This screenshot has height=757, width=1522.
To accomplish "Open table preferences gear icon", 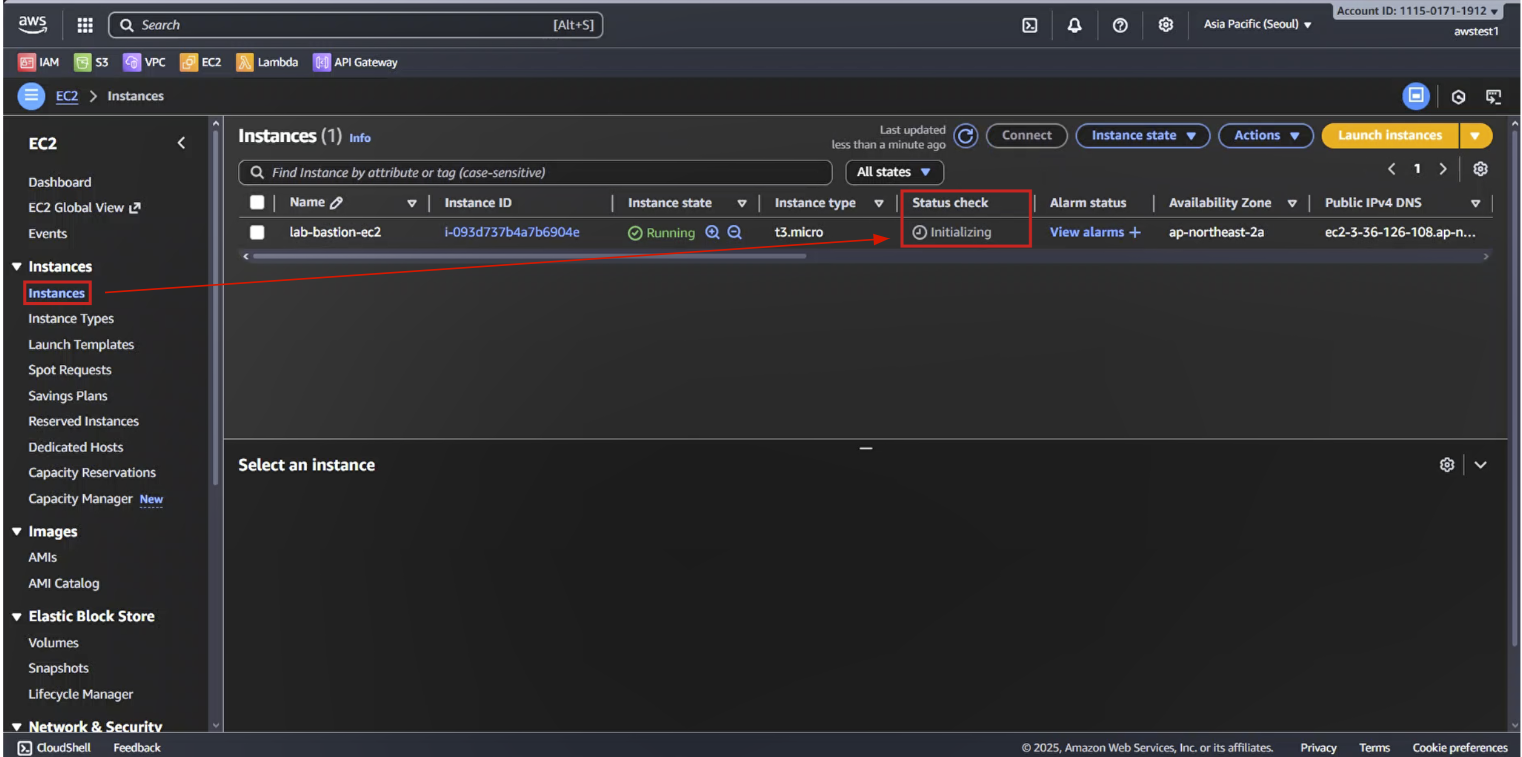I will (1480, 169).
